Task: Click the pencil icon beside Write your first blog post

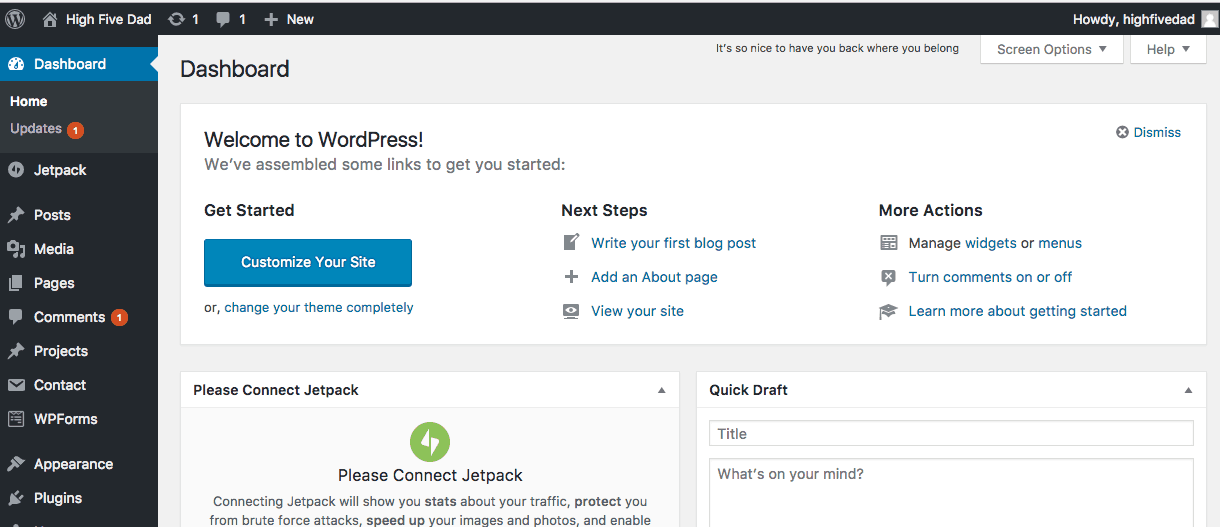Action: click(571, 242)
